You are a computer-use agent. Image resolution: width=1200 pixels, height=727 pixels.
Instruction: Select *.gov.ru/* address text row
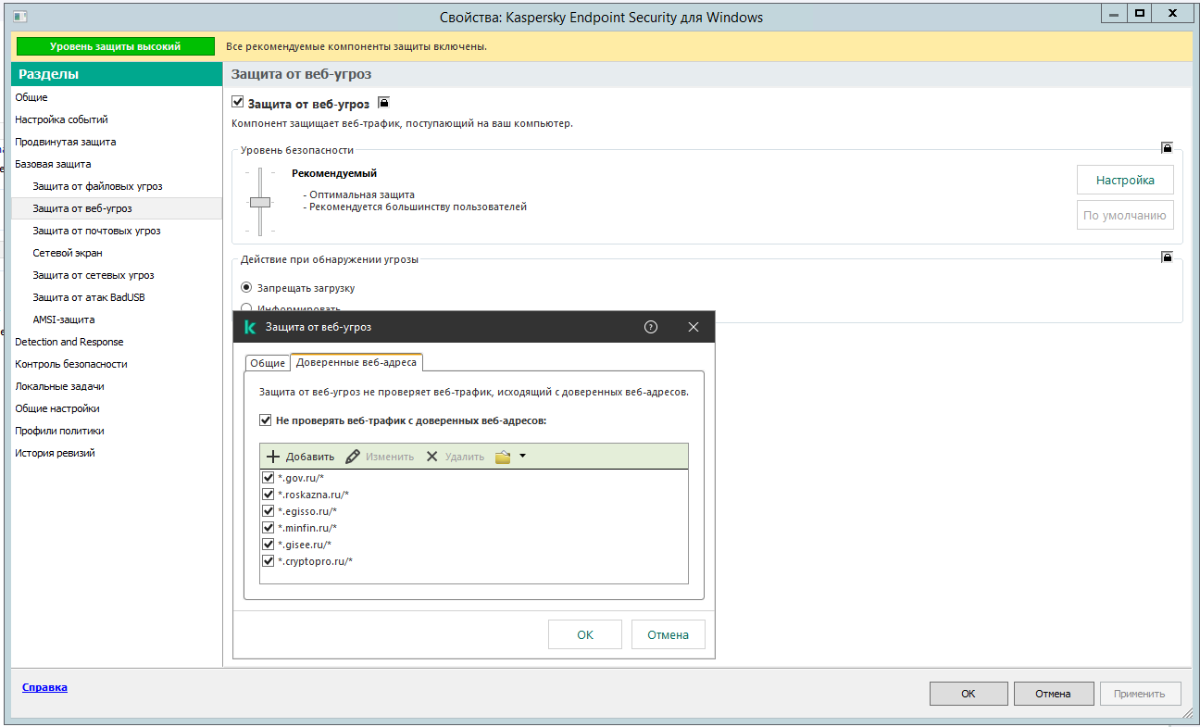pyautogui.click(x=301, y=478)
